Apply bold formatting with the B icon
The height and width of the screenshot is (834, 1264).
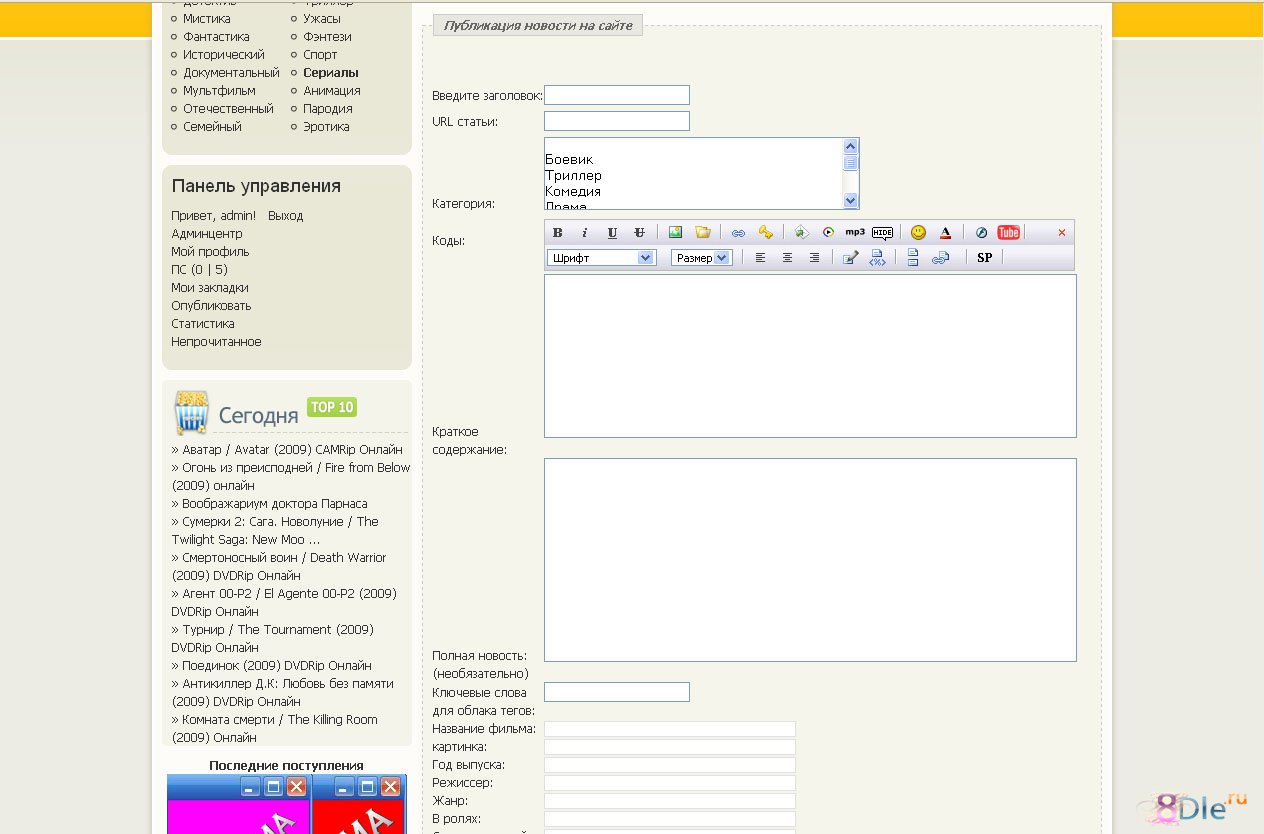(x=558, y=232)
